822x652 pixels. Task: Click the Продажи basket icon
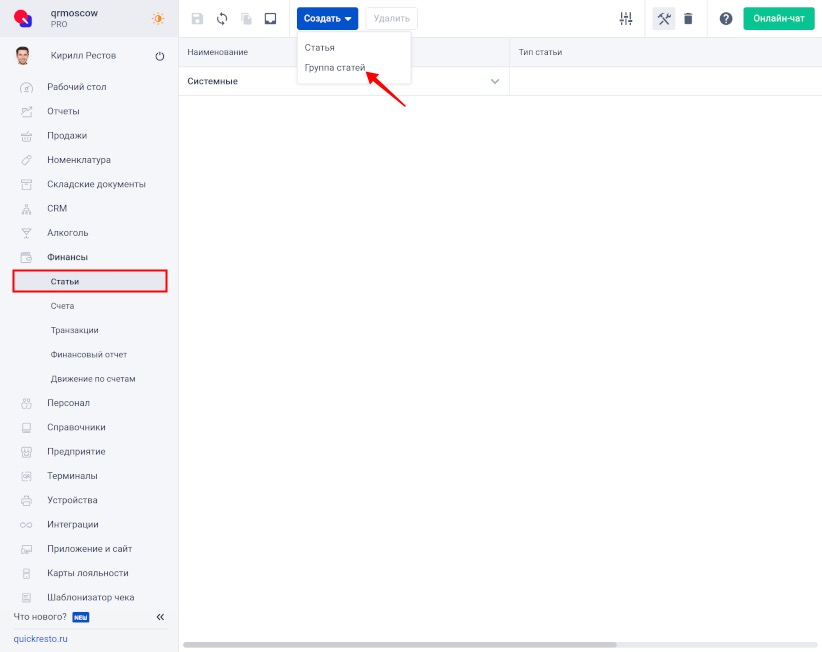pyautogui.click(x=26, y=136)
